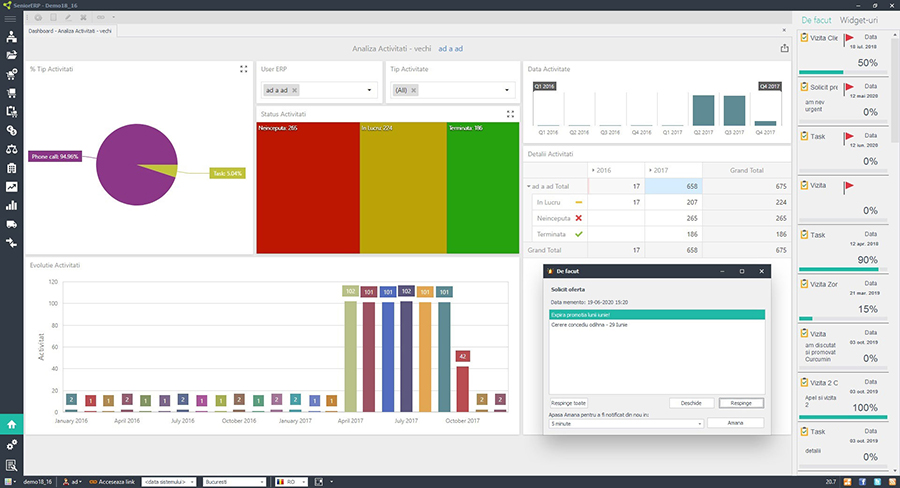Open the ad user dropdown in status bar
The height and width of the screenshot is (488, 900).
[72, 482]
